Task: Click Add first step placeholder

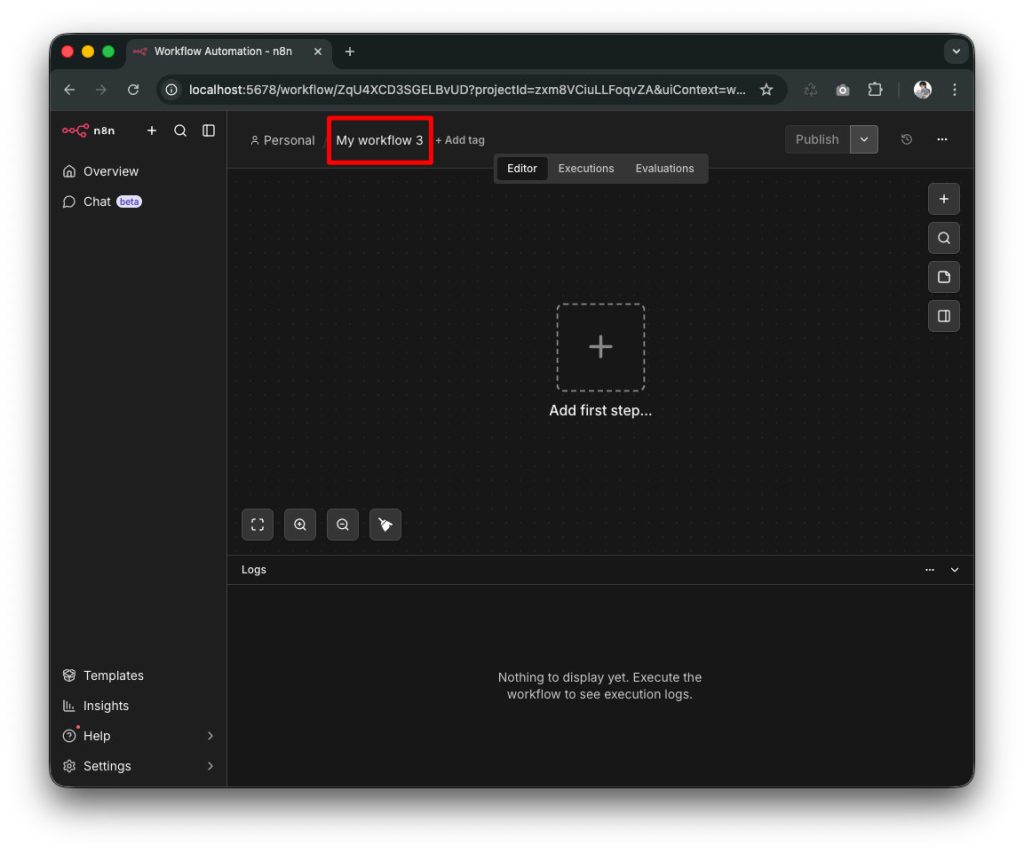Action: point(600,348)
